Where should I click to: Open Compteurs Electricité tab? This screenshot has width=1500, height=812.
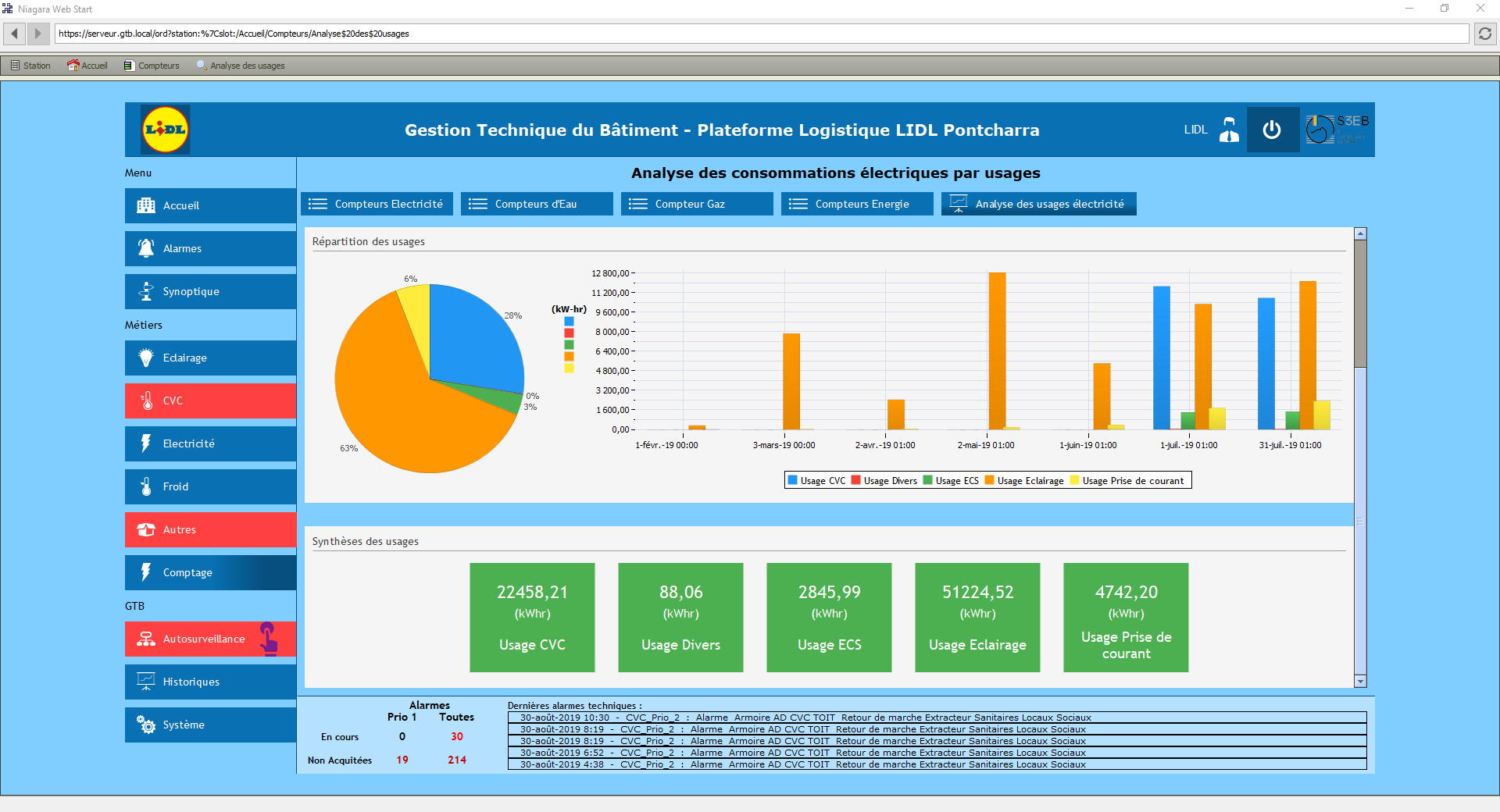(377, 204)
